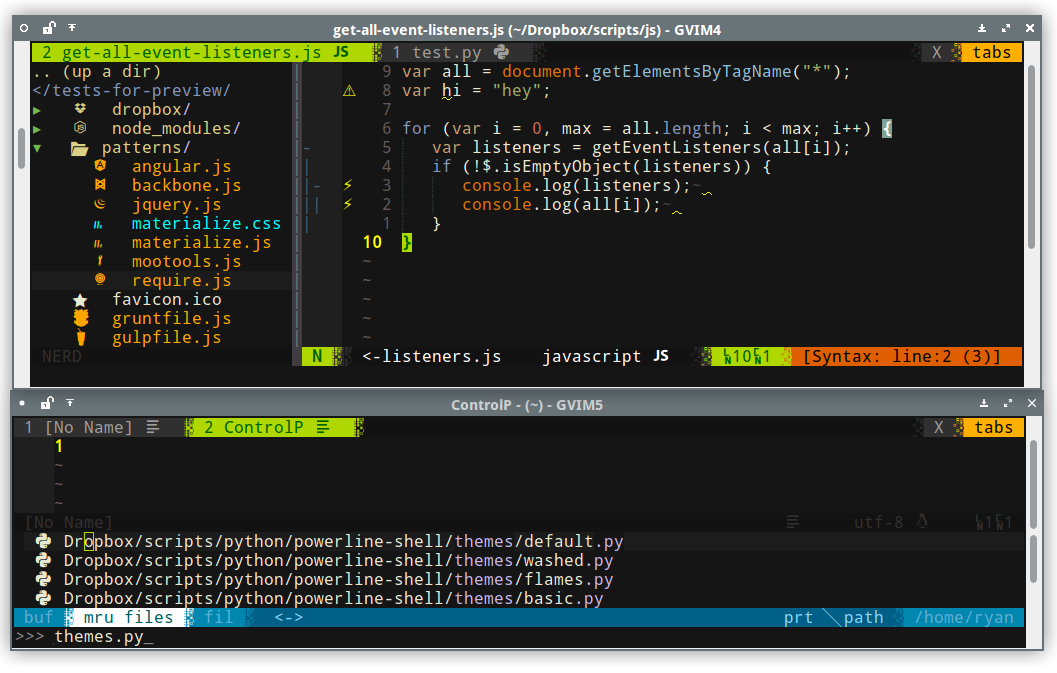This screenshot has width=1057, height=673.
Task: Click the open folder icon for patterns/
Action: [80, 148]
